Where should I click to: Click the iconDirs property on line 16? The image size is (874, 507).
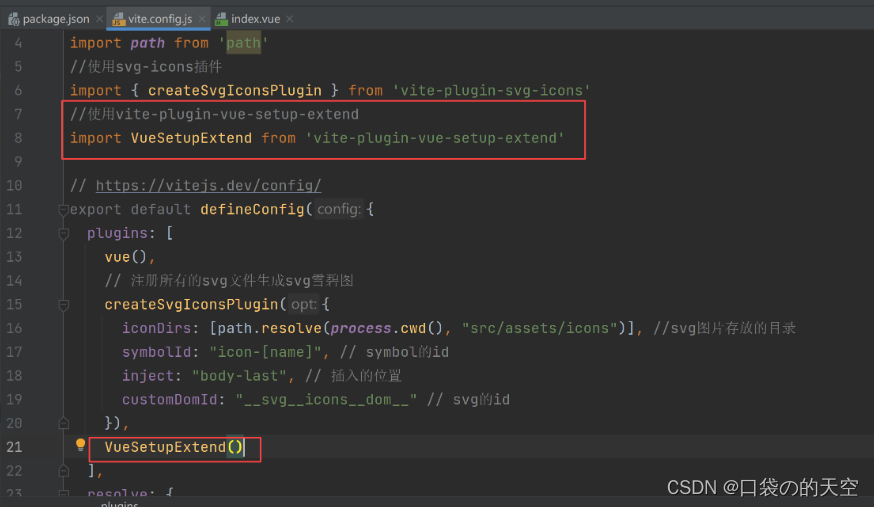(157, 328)
